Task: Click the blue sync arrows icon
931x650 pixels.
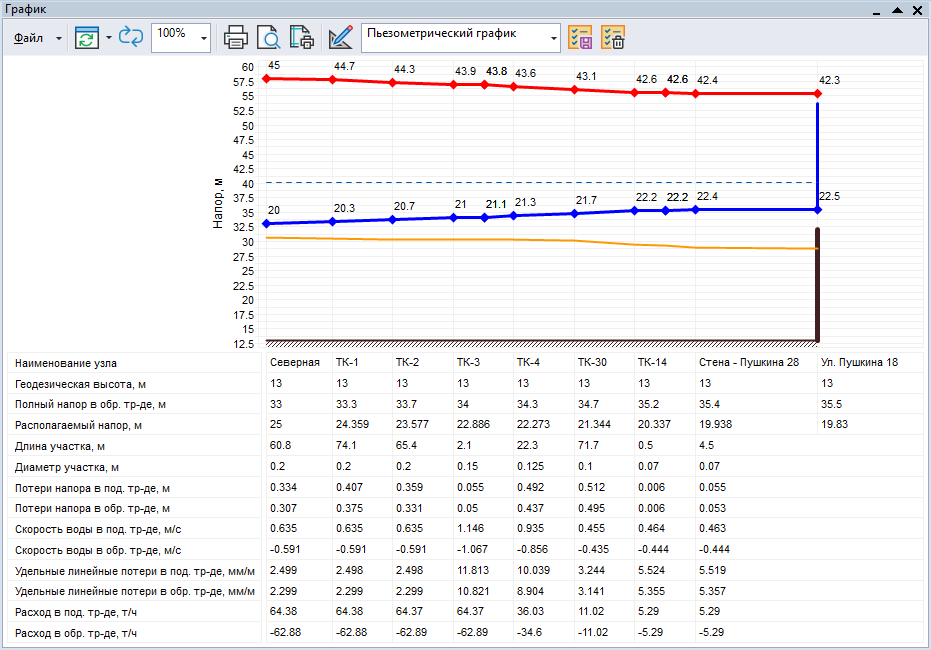Action: pos(131,39)
